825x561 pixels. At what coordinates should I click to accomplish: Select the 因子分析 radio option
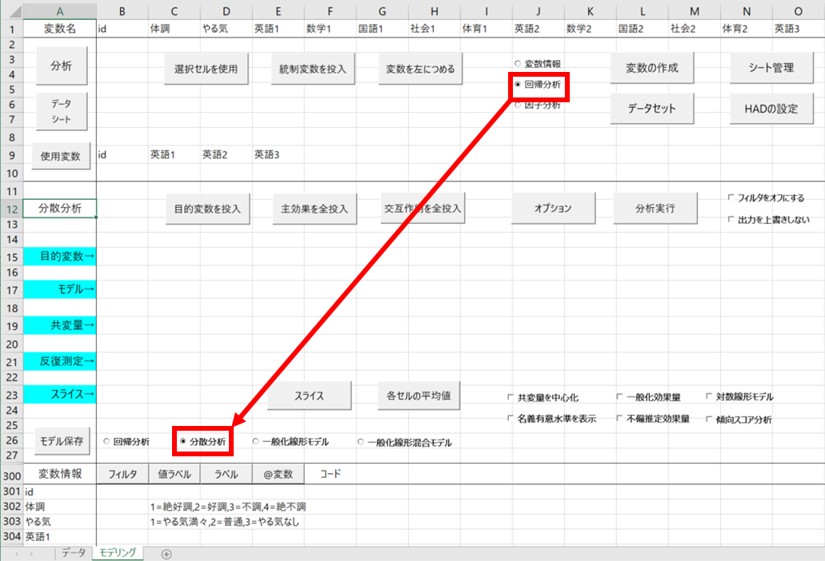coord(518,105)
